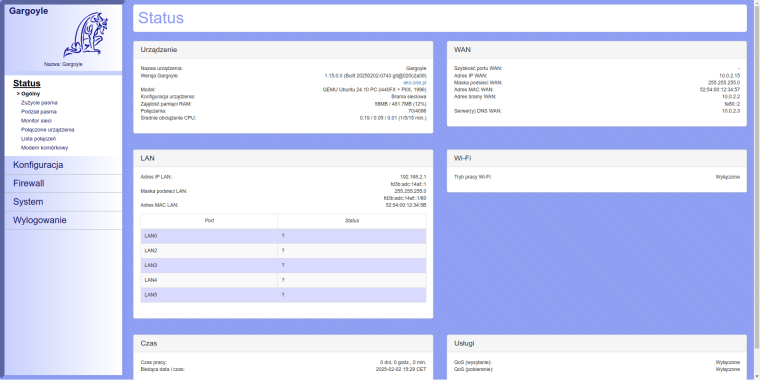Open the Firewall menu section

click(29, 183)
